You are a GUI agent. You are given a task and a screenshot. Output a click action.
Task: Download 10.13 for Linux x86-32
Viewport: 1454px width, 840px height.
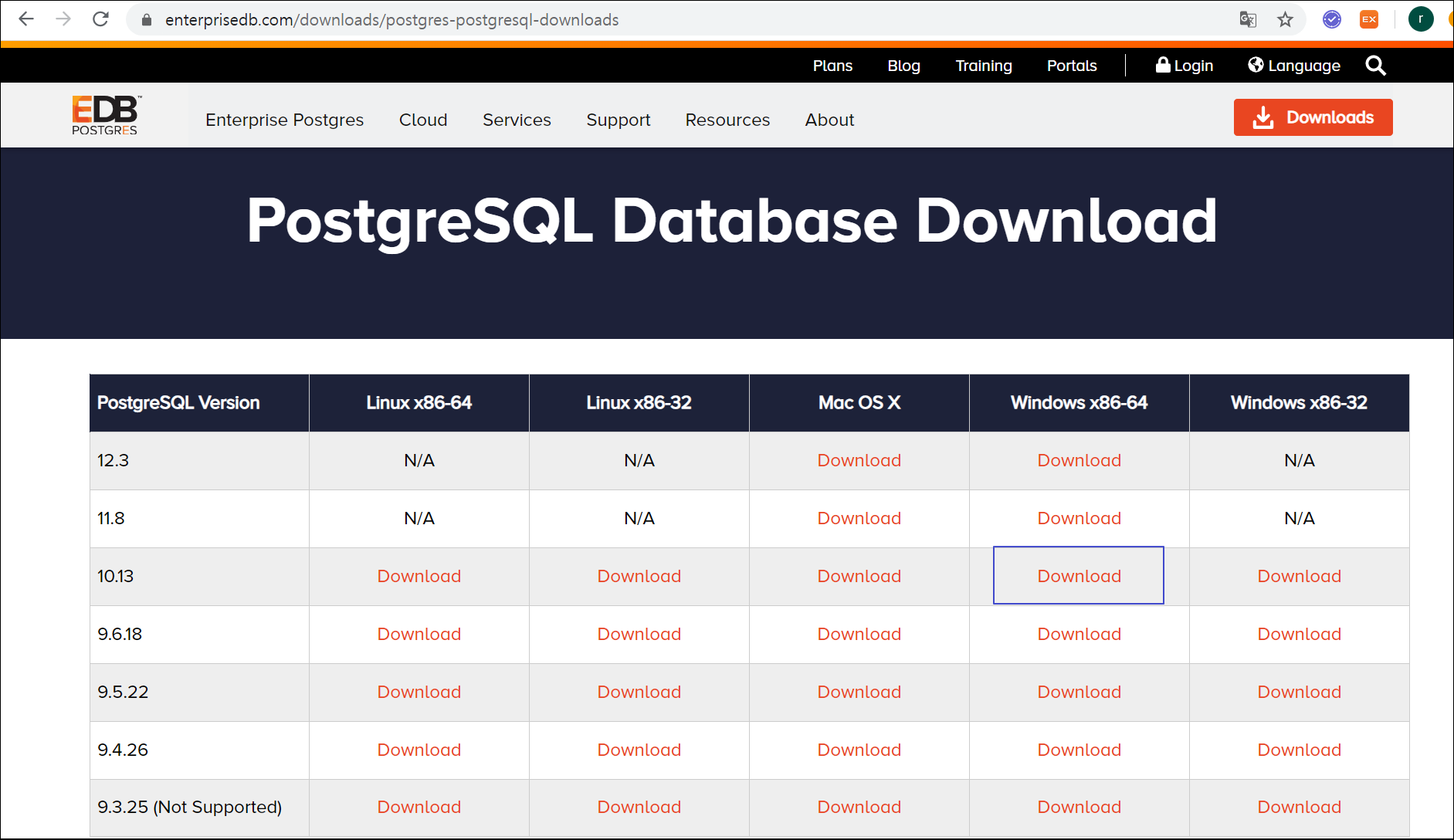click(x=639, y=576)
